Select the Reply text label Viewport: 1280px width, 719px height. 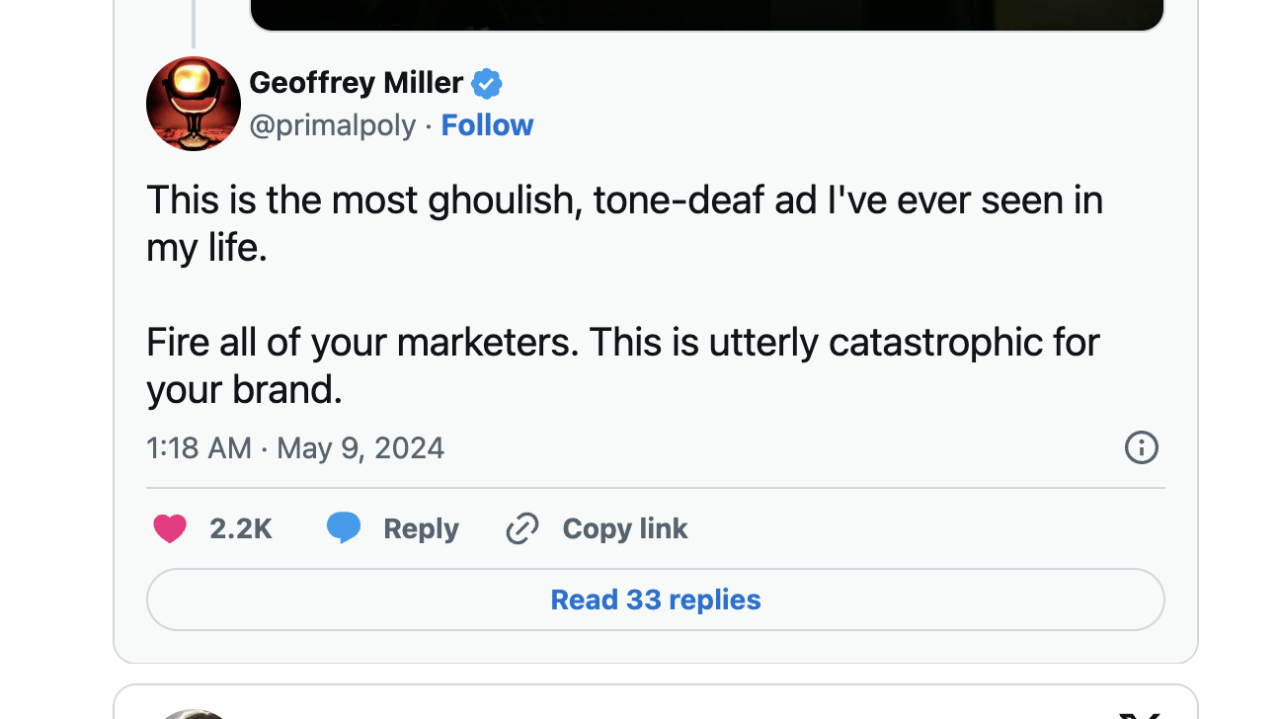click(421, 528)
